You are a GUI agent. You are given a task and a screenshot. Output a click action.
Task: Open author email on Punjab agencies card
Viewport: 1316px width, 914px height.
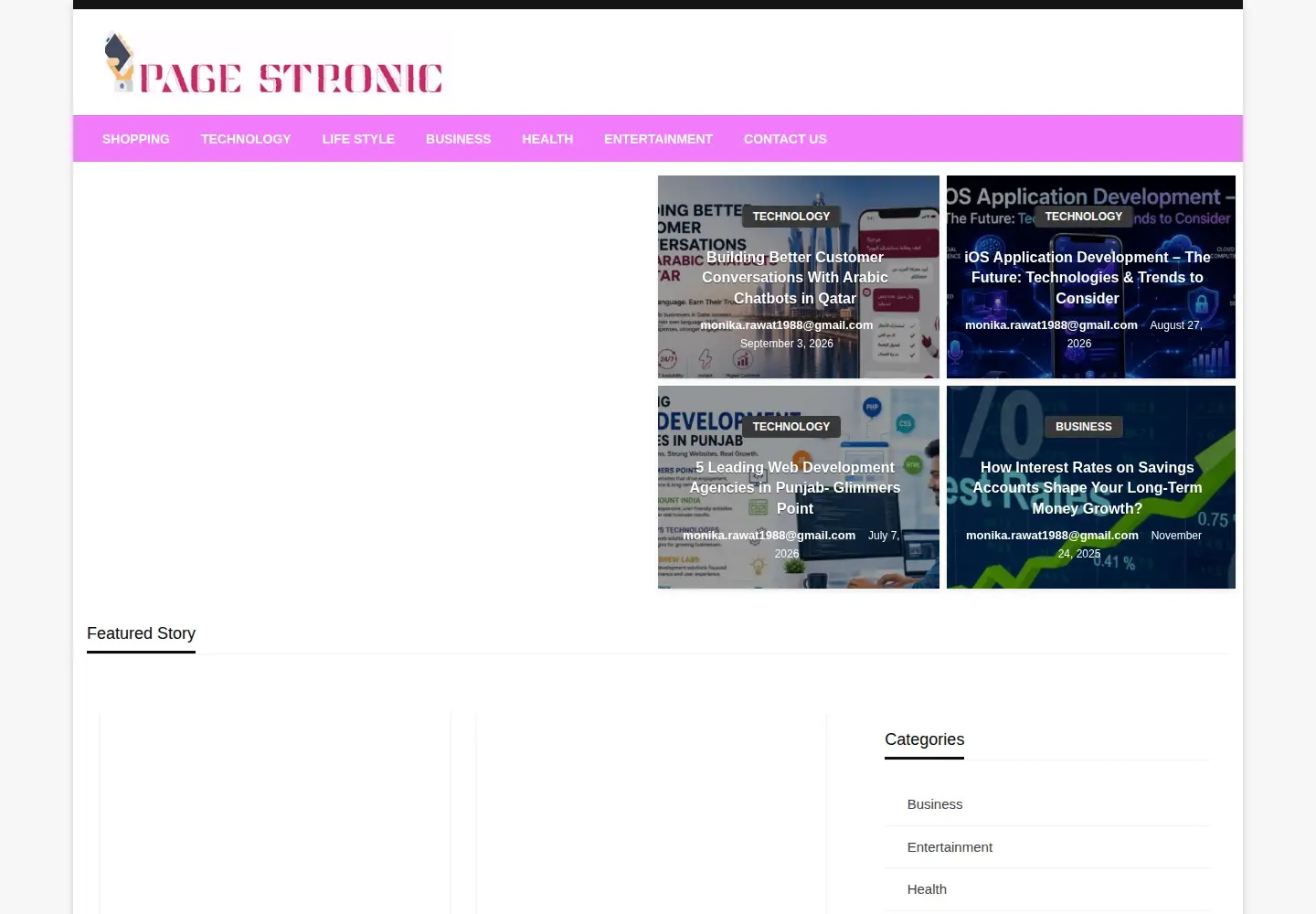tap(769, 536)
